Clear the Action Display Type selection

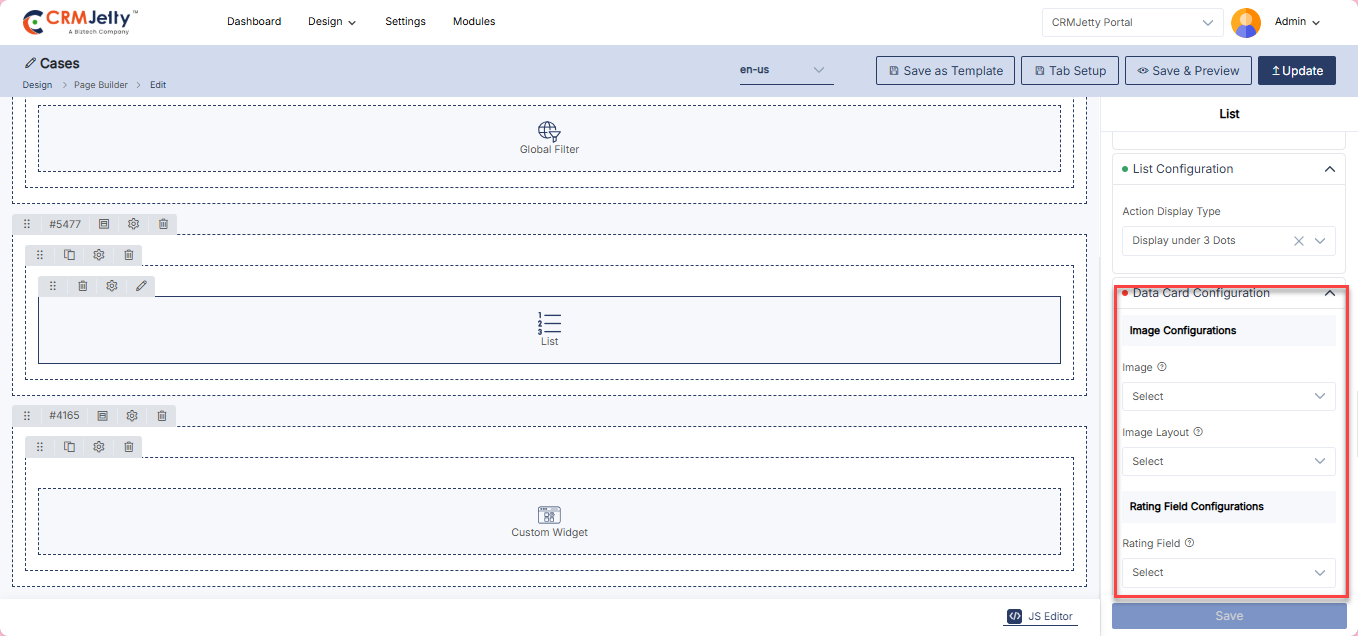pos(1298,241)
